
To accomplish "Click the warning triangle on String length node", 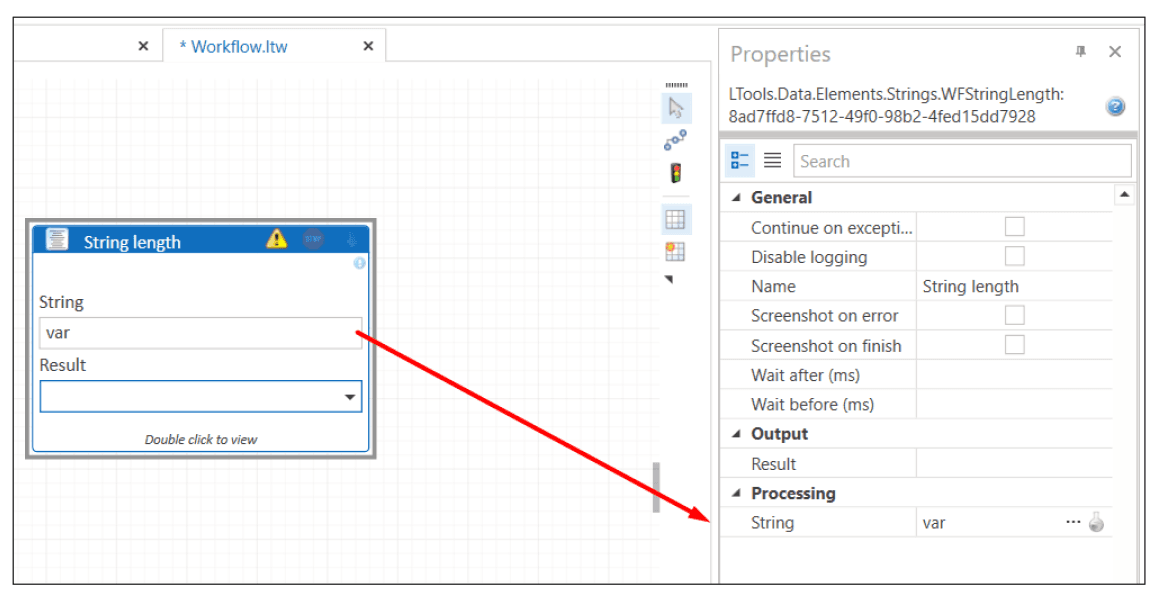I will pyautogui.click(x=277, y=240).
